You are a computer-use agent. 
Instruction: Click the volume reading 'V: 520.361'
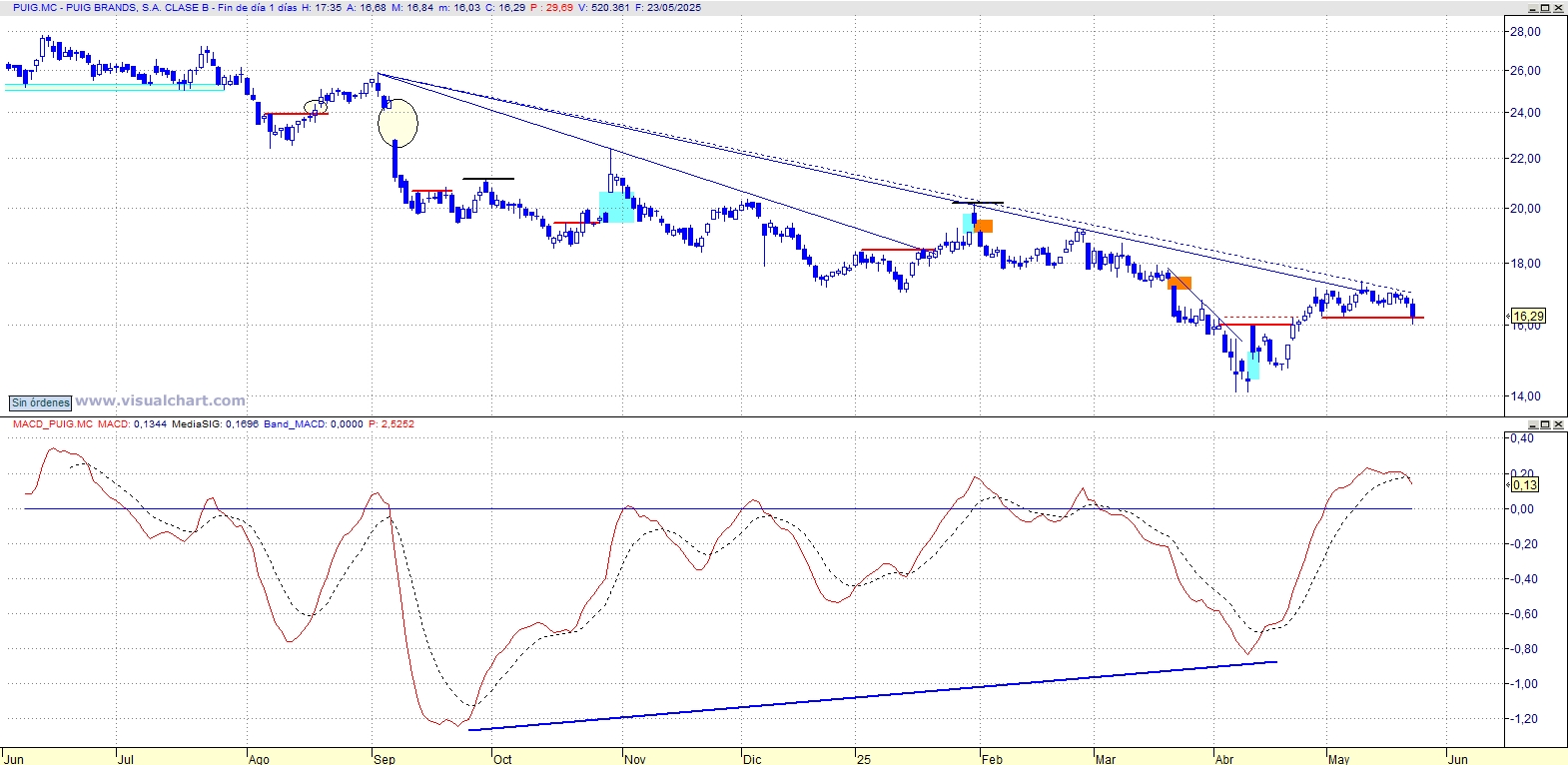[x=603, y=7]
